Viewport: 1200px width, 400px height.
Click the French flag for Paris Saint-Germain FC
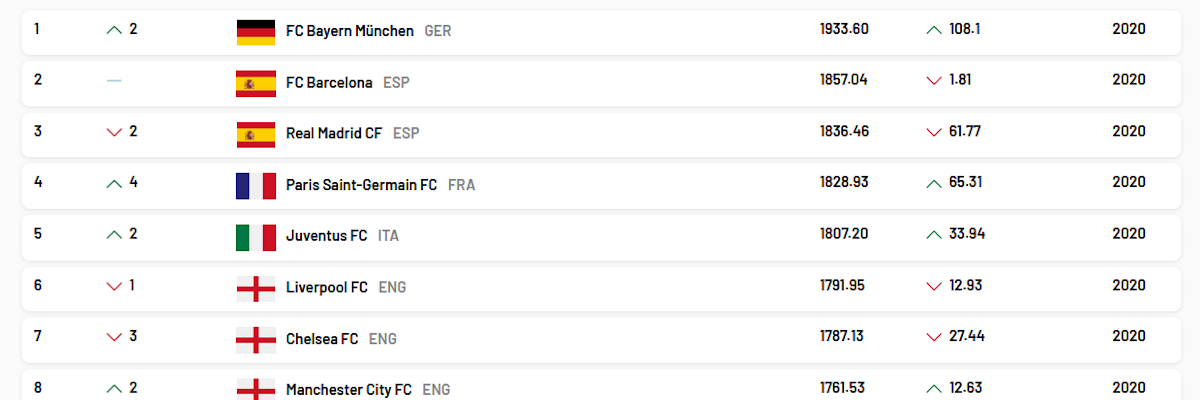[x=256, y=186]
